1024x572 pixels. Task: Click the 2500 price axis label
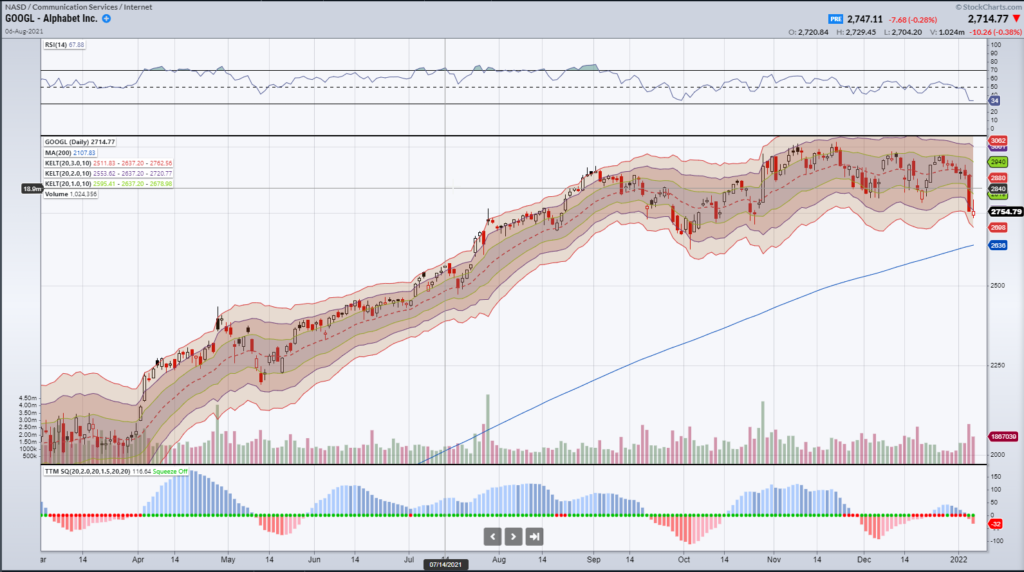(x=997, y=285)
